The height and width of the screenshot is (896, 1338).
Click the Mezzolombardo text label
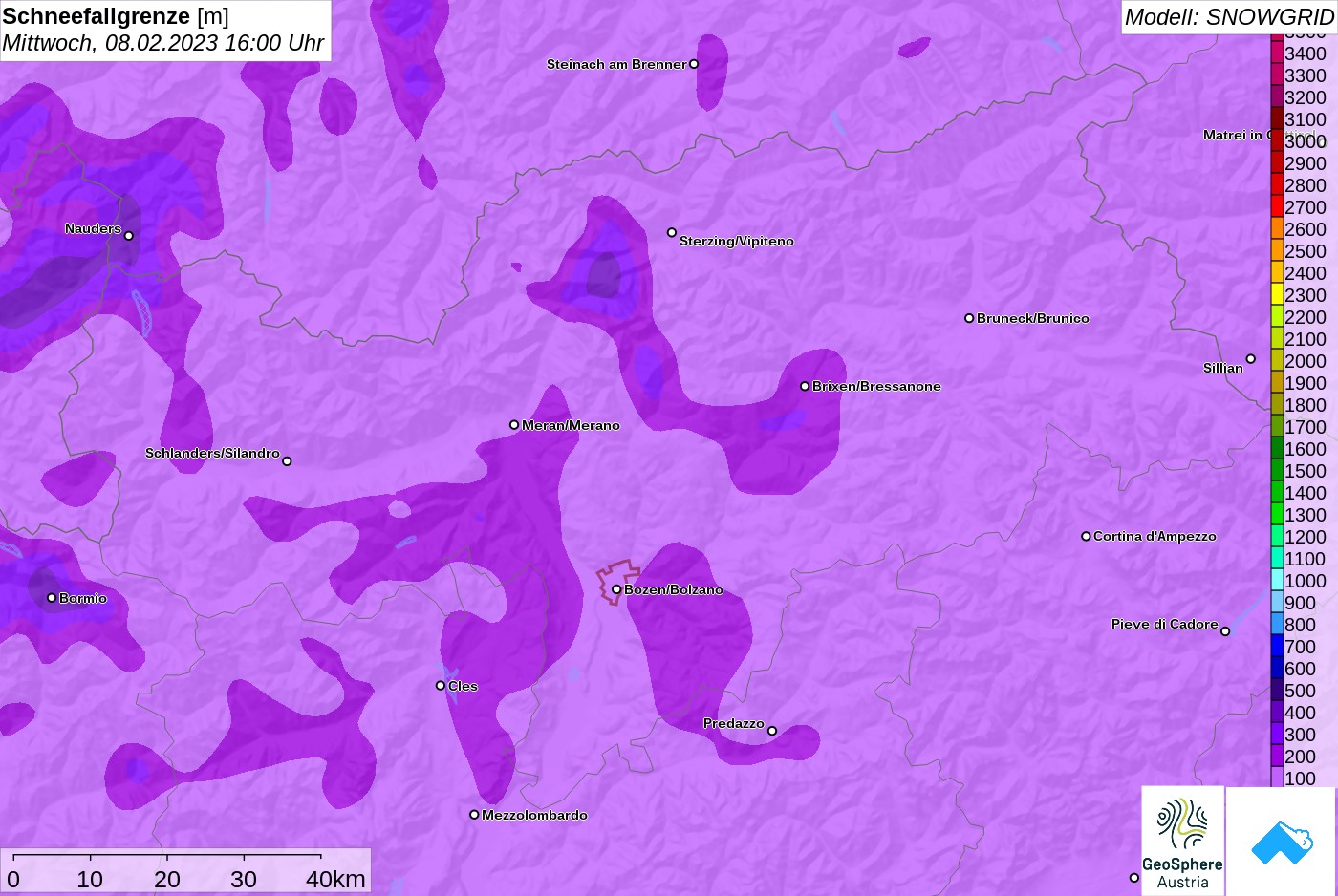coord(534,815)
